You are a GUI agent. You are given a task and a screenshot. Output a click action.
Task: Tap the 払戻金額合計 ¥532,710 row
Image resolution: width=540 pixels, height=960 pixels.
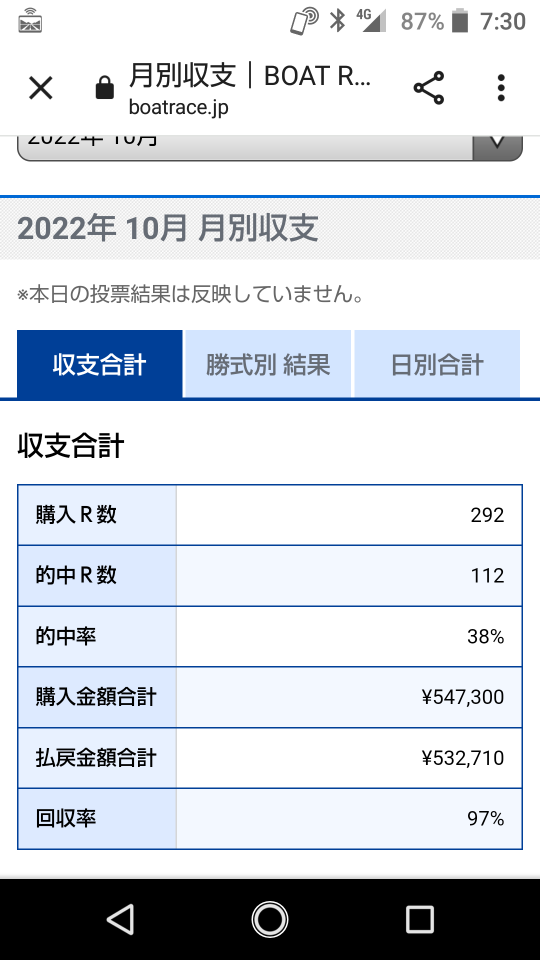coord(269,758)
